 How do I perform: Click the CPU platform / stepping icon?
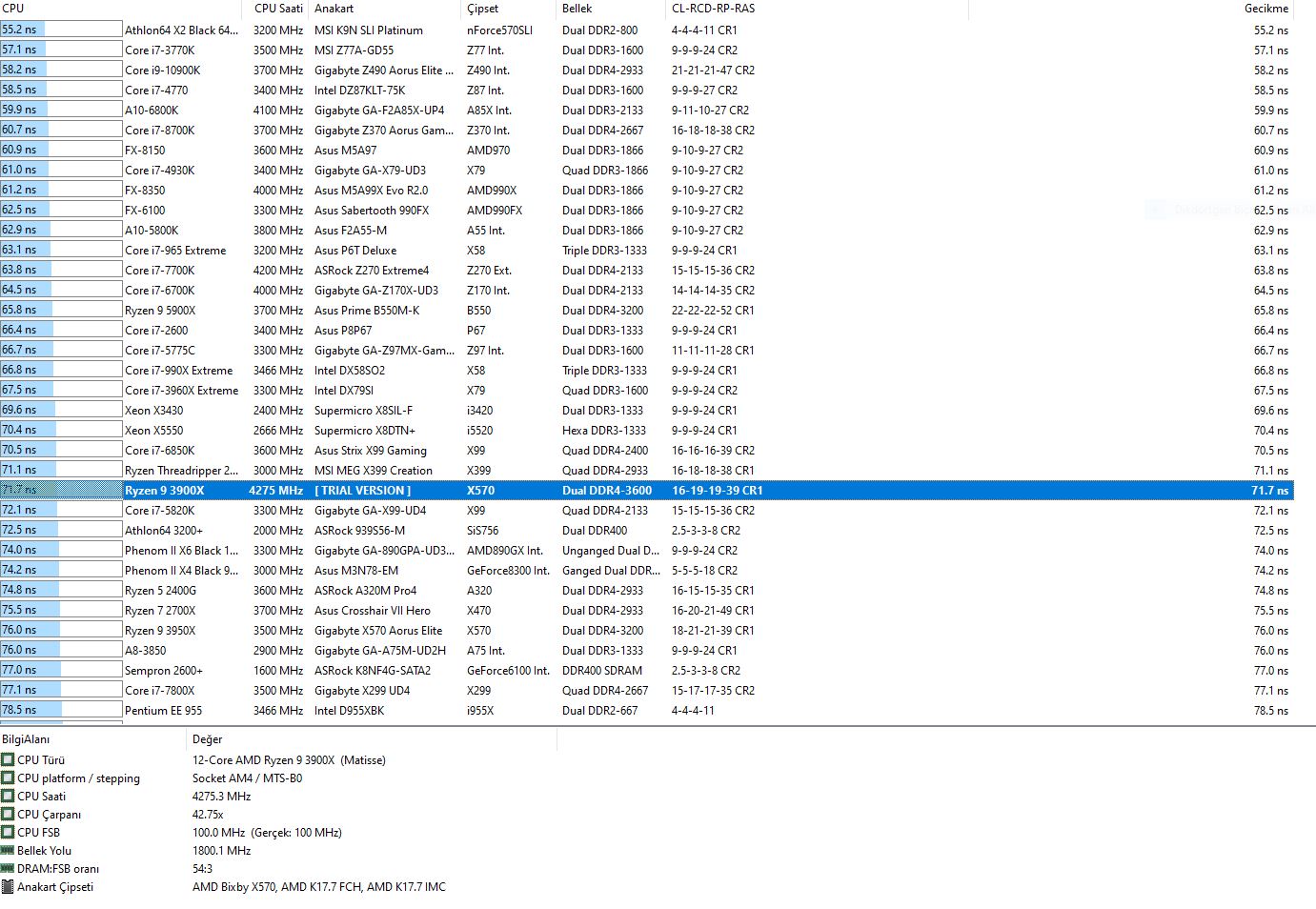pyautogui.click(x=8, y=778)
